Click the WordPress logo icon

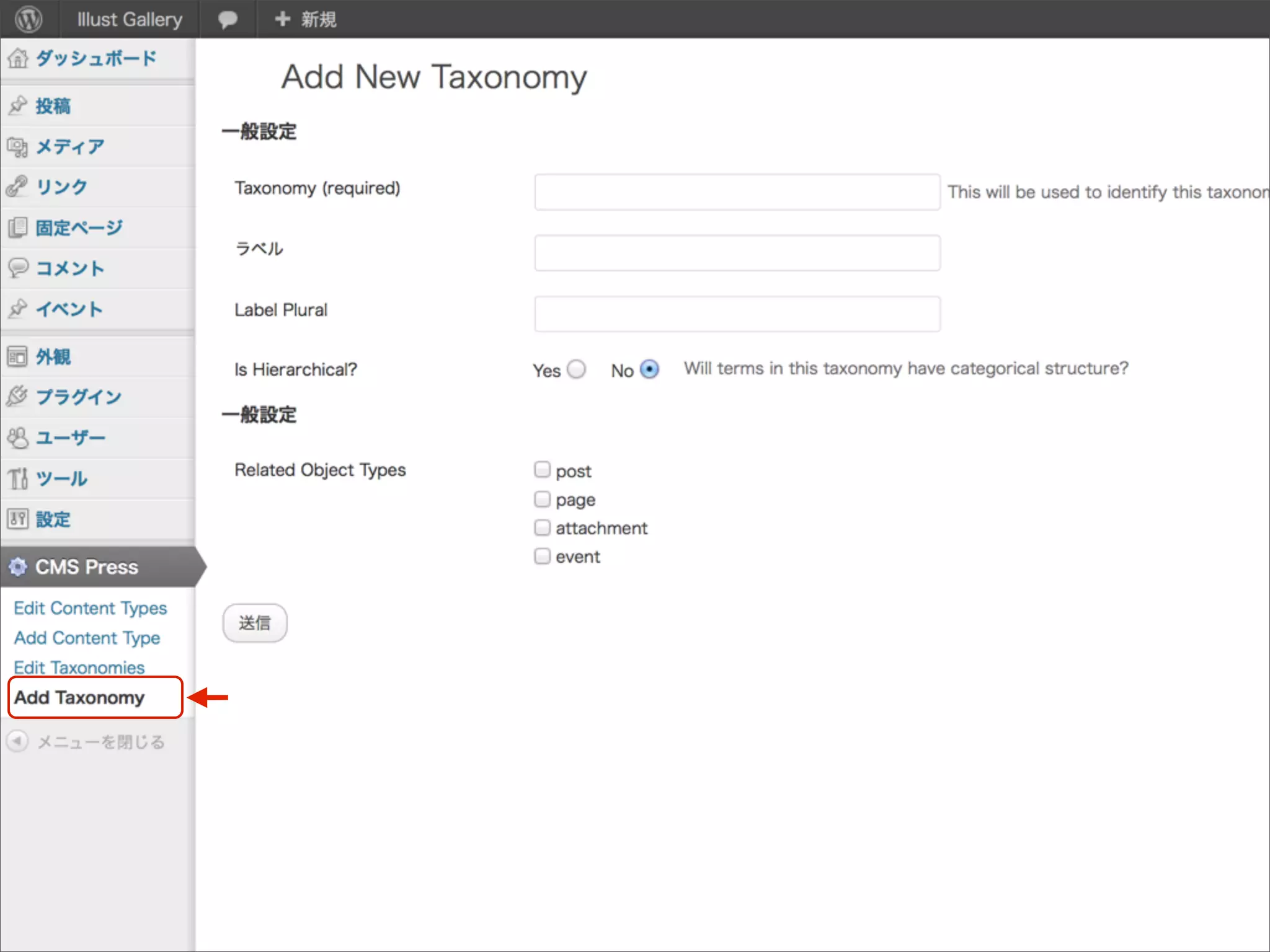29,19
